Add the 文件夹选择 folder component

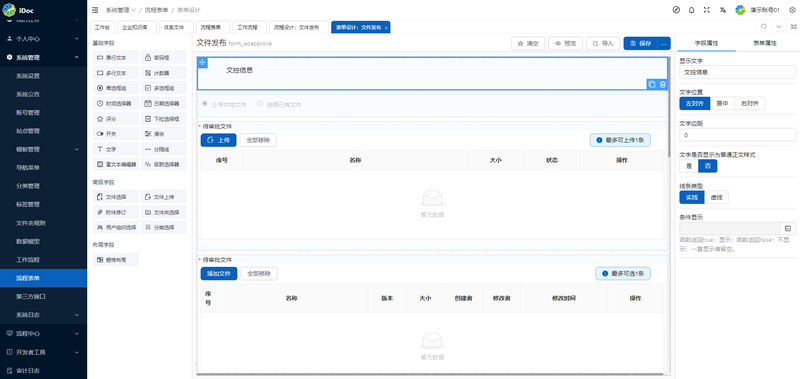click(163, 212)
